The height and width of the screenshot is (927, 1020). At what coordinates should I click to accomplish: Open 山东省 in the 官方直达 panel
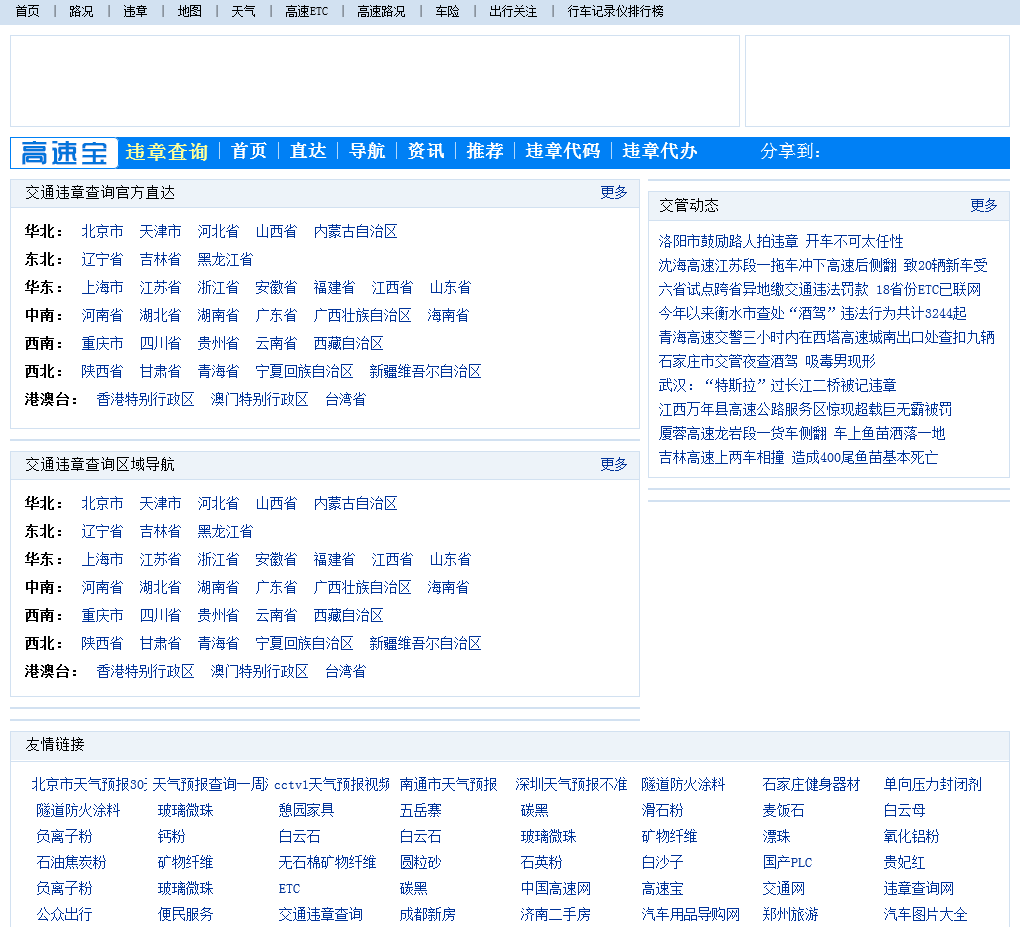pyautogui.click(x=450, y=288)
